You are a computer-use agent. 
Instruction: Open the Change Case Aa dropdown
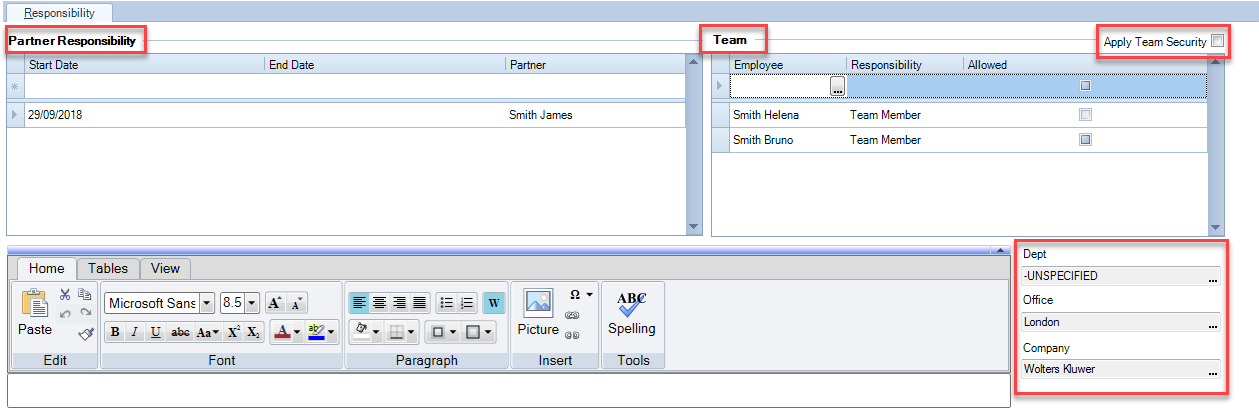(208, 332)
